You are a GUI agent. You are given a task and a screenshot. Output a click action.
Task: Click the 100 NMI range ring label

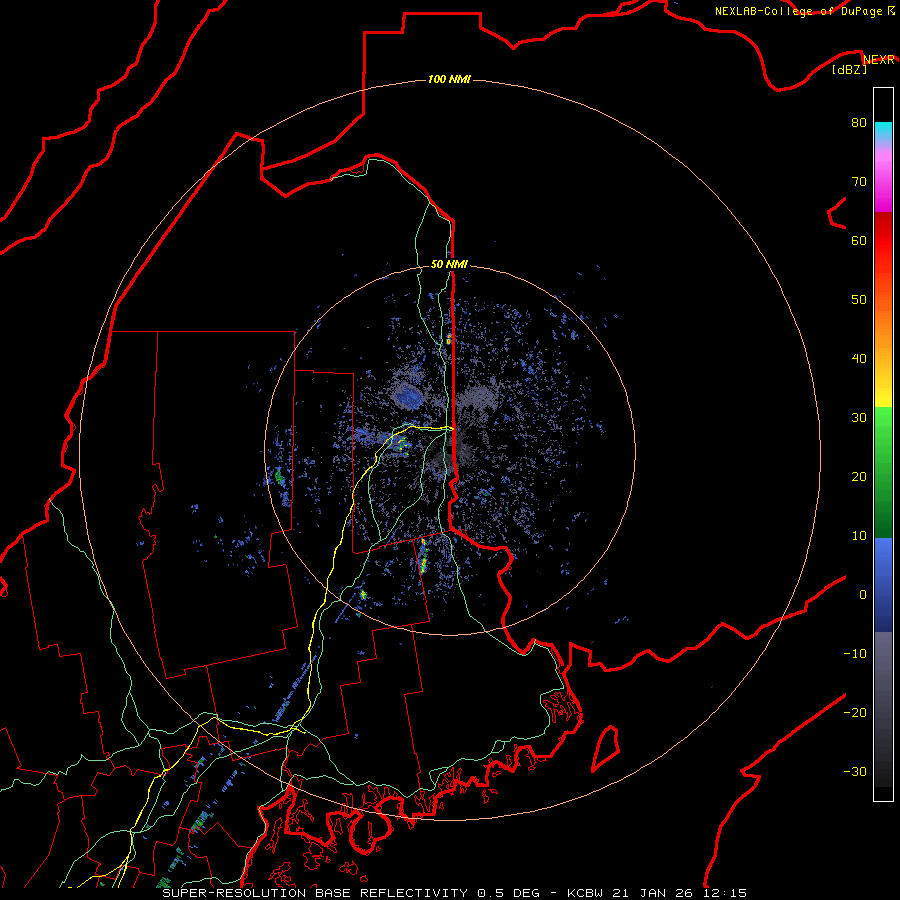coord(449,79)
